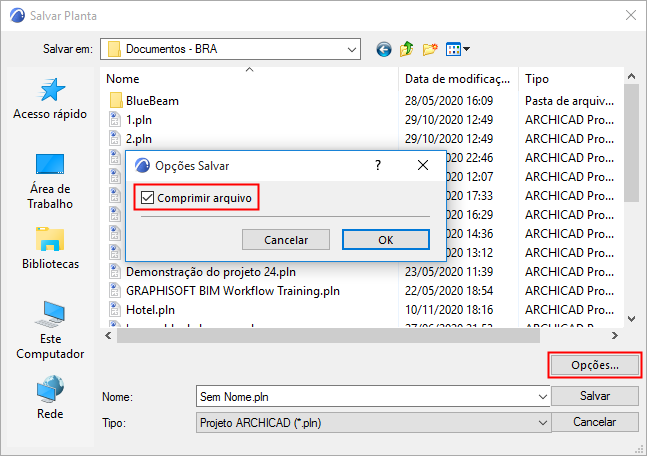Sort by Data de modificação column header
647x456 pixels.
coord(458,78)
